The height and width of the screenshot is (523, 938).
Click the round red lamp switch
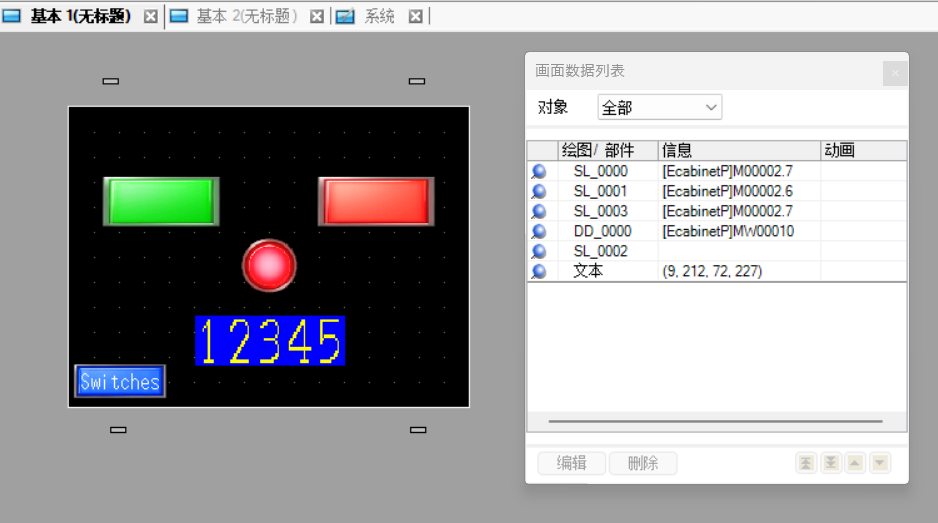pos(269,266)
